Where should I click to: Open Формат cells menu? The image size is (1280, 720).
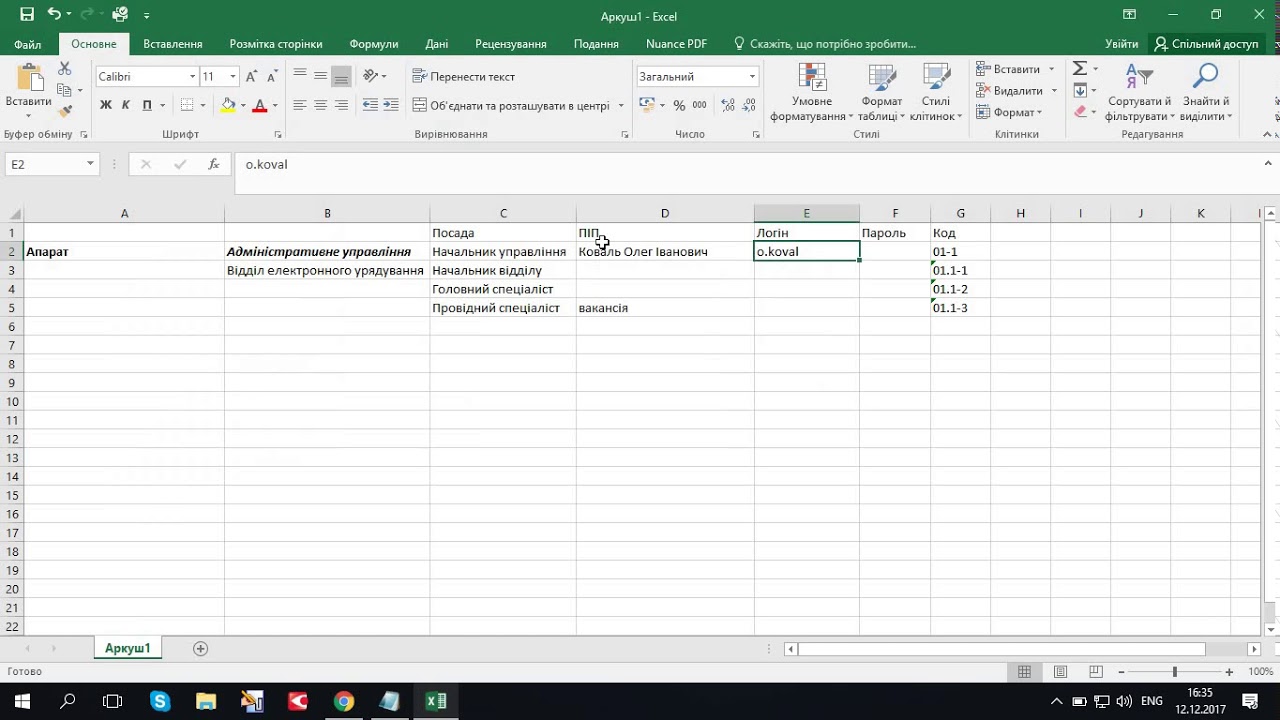(1010, 112)
